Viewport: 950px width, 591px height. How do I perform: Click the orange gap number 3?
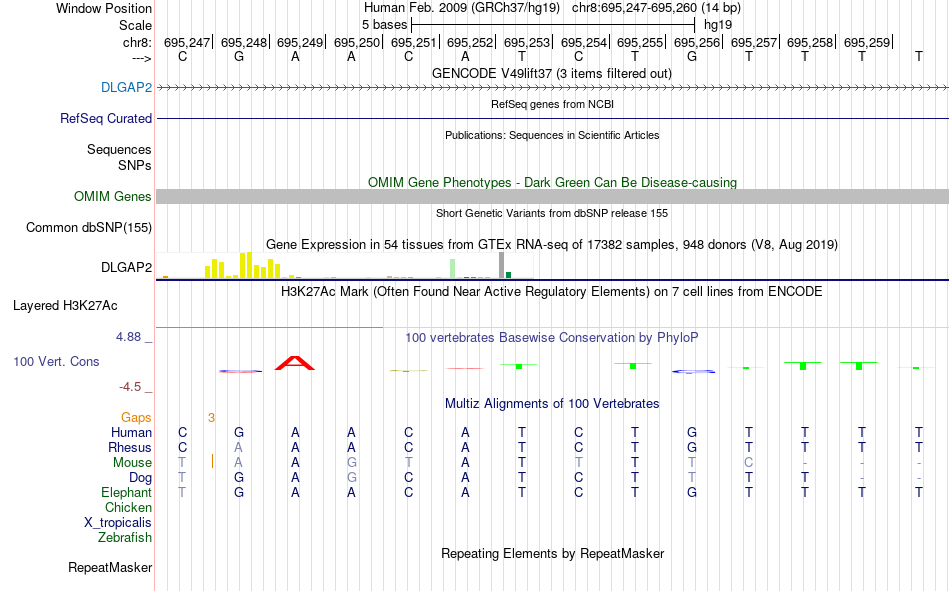(211, 417)
